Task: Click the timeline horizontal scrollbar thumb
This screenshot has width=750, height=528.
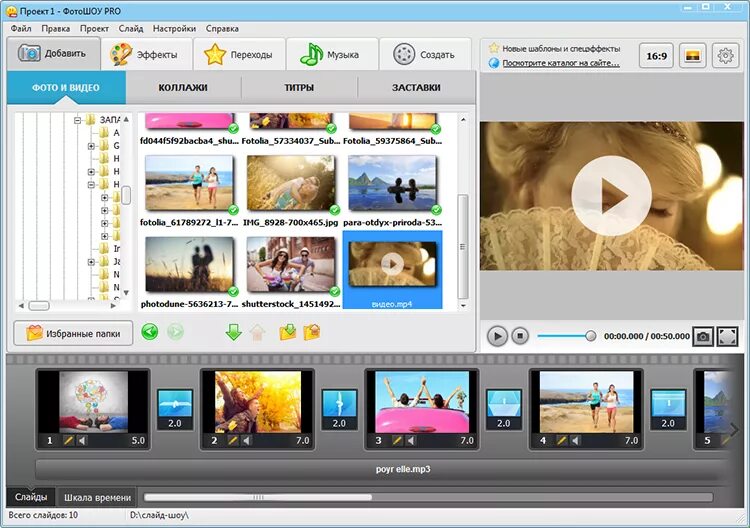Action: 258,497
